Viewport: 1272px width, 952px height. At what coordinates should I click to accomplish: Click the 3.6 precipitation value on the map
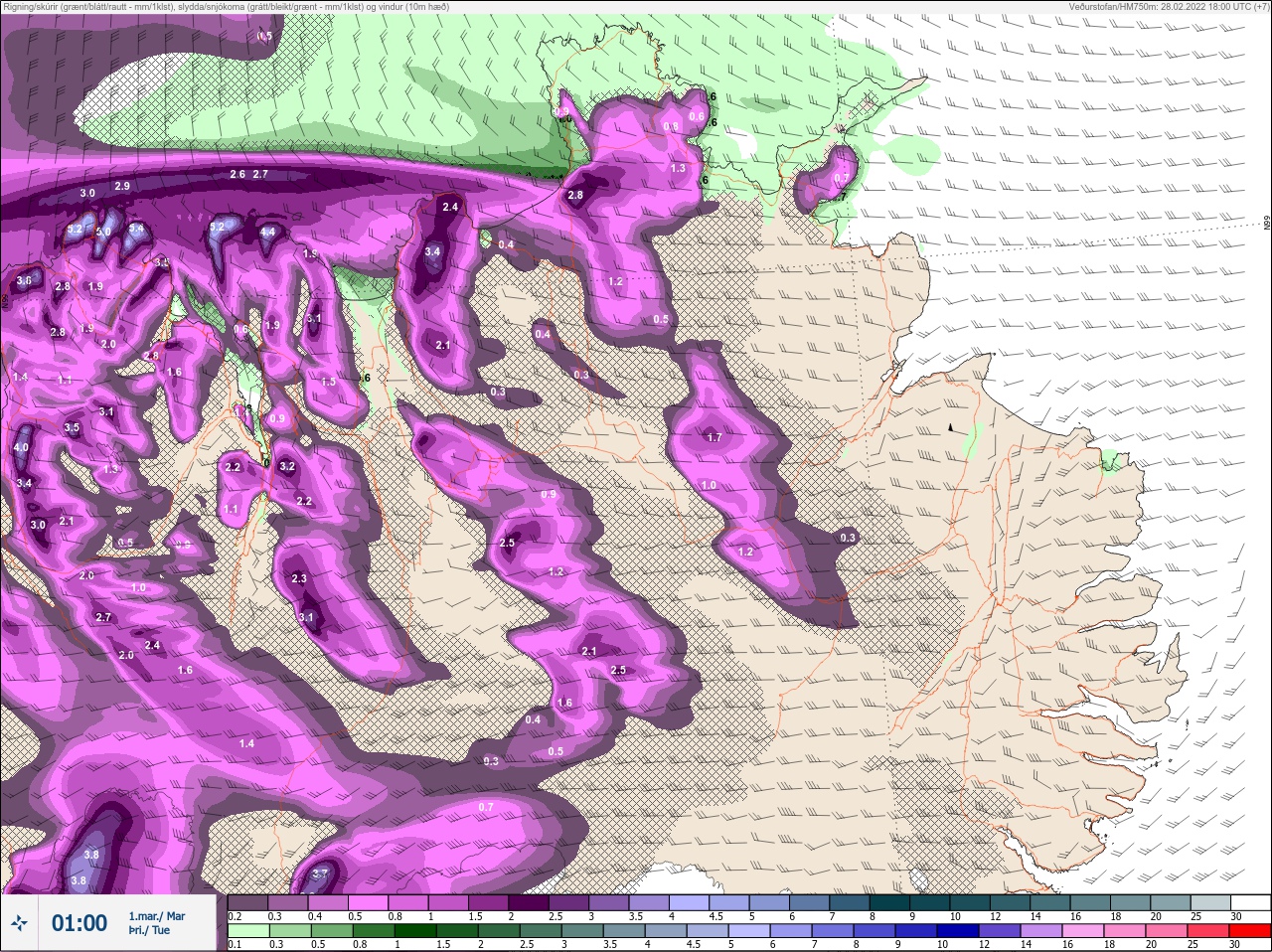tap(24, 281)
